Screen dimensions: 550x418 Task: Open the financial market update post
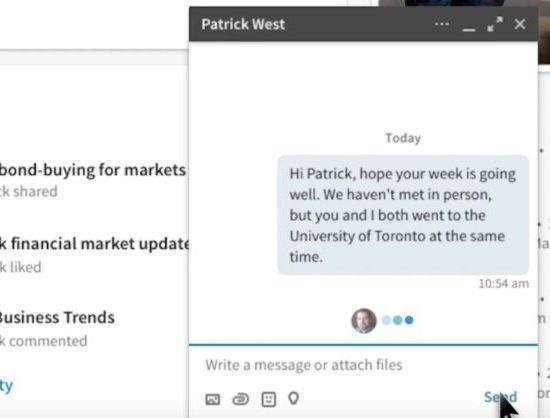95,244
